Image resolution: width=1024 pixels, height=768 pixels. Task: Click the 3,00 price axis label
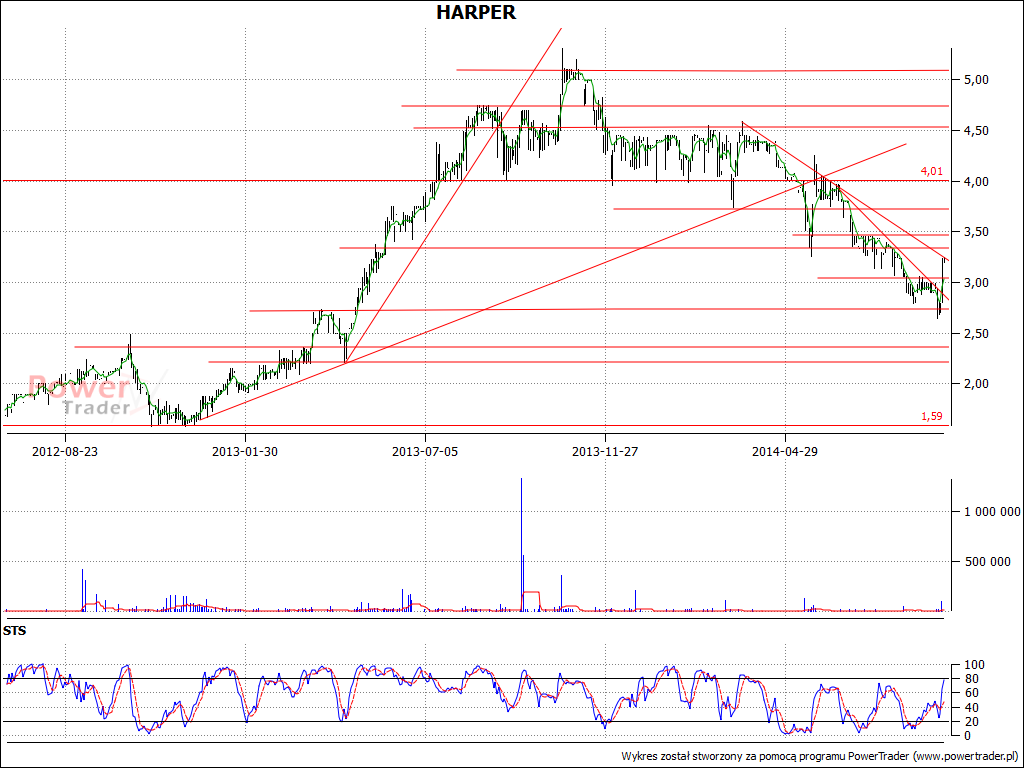[x=976, y=283]
